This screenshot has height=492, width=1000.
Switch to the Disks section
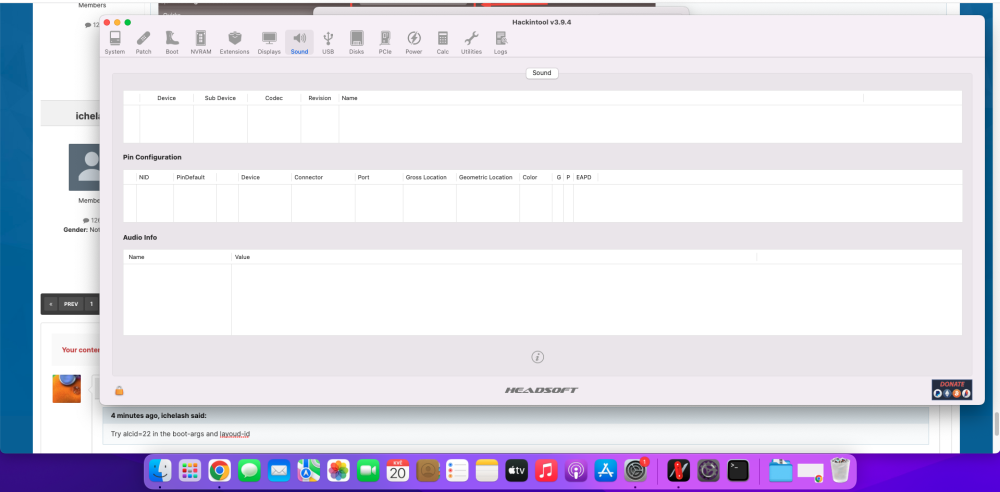tap(357, 42)
